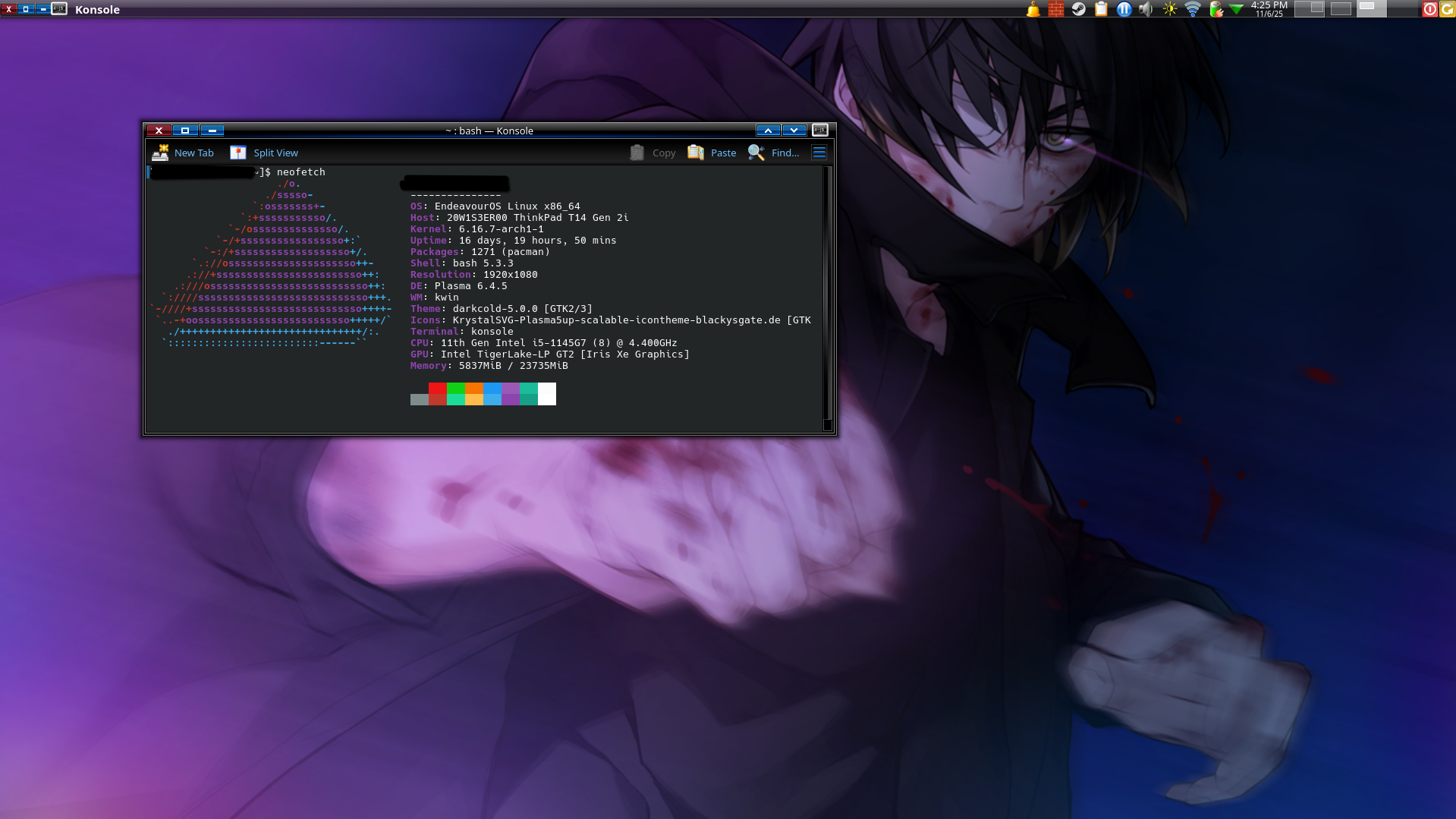This screenshot has height=819, width=1456.
Task: Click the terminal icon at title bar right
Action: (819, 131)
